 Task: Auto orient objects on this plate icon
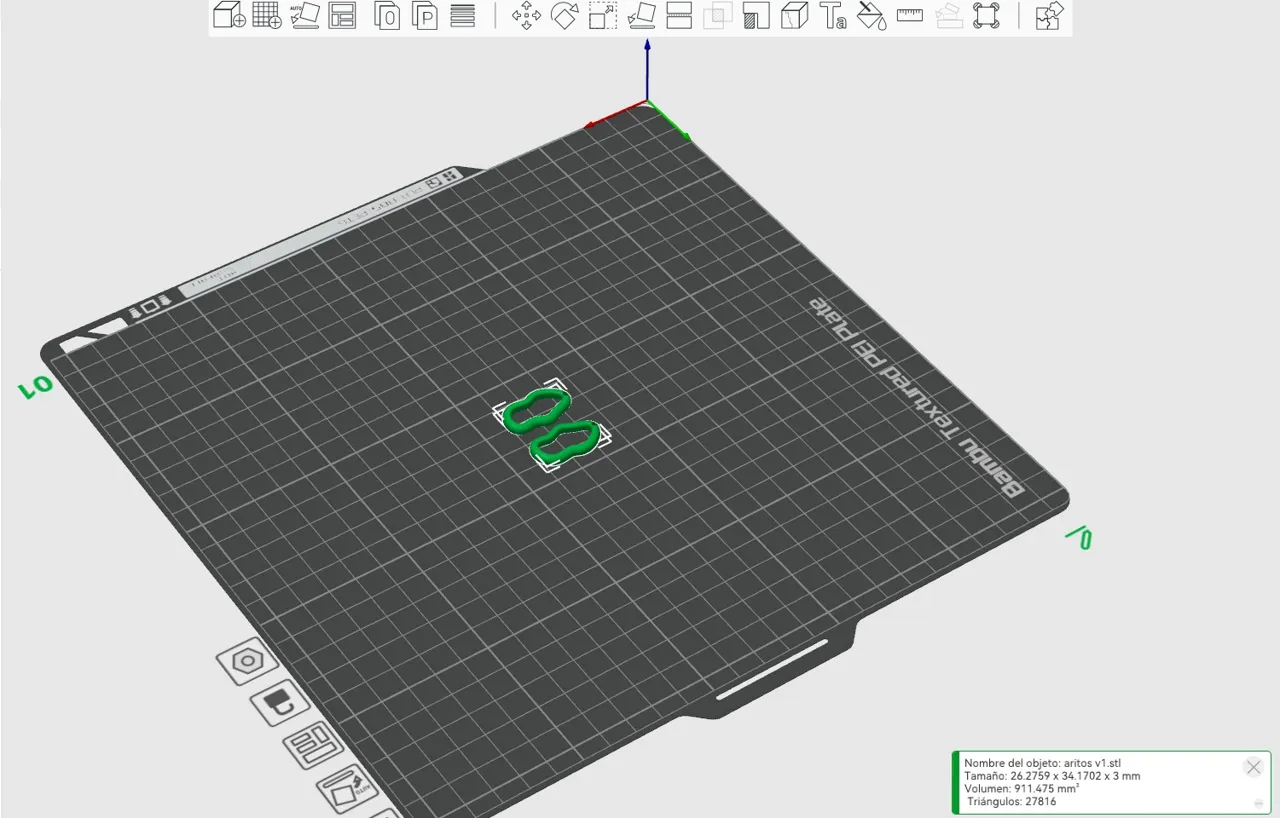point(347,788)
